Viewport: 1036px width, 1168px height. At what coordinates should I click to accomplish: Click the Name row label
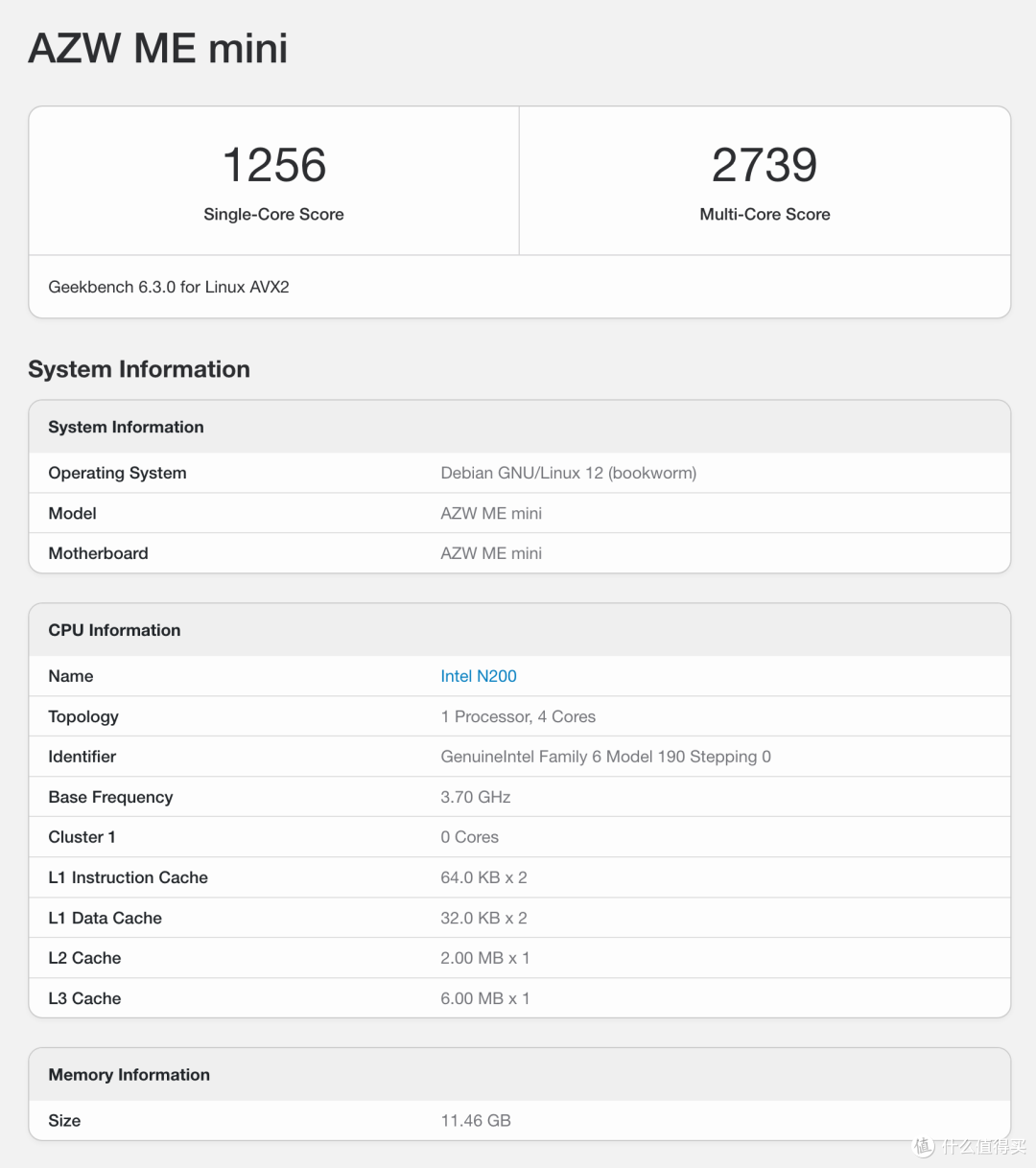(71, 676)
